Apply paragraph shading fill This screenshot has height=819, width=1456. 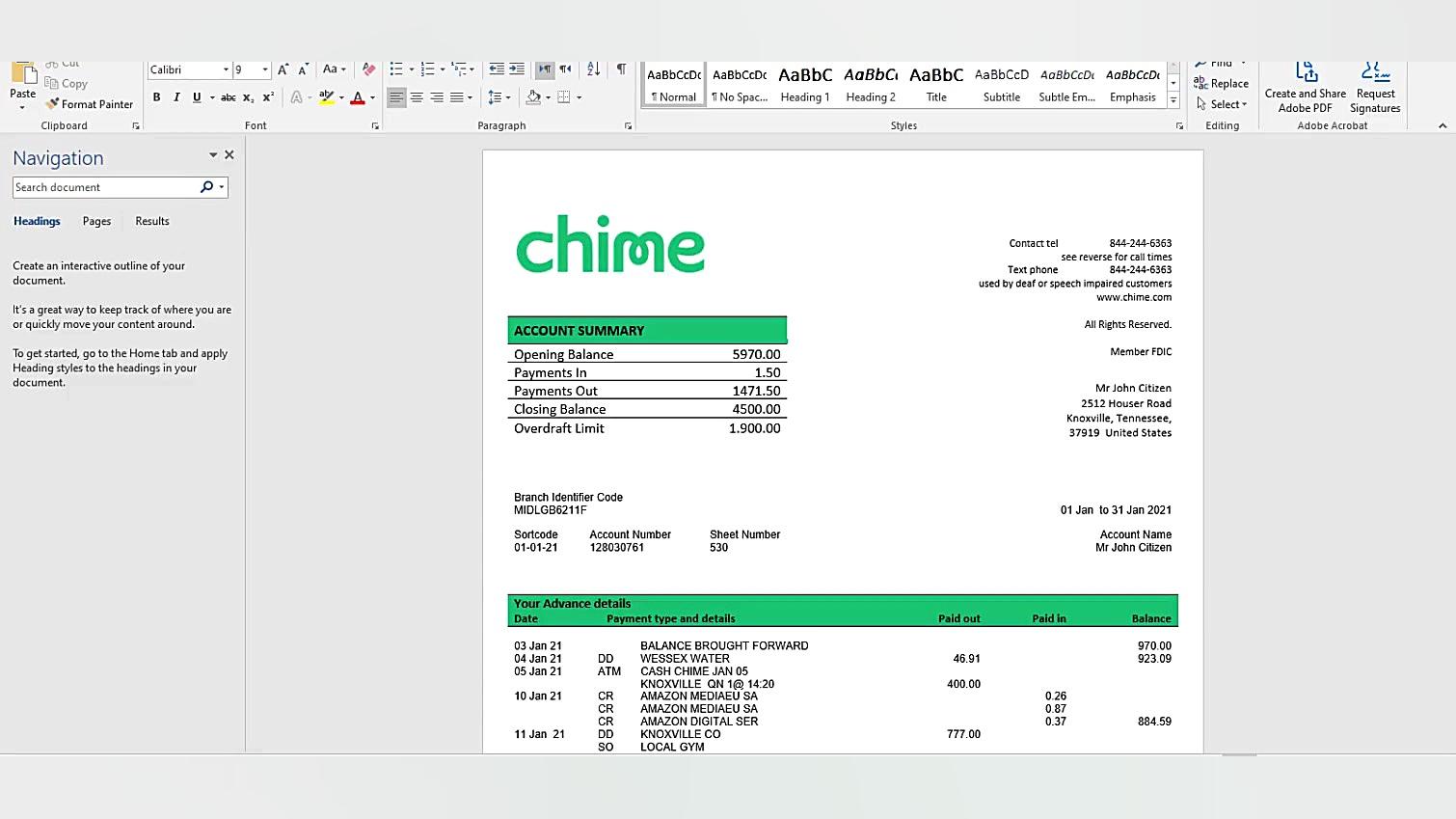pyautogui.click(x=533, y=97)
